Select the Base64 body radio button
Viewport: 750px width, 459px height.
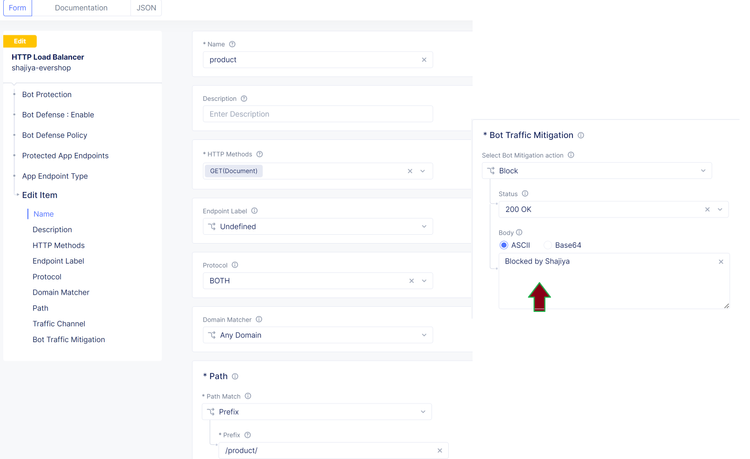(548, 245)
